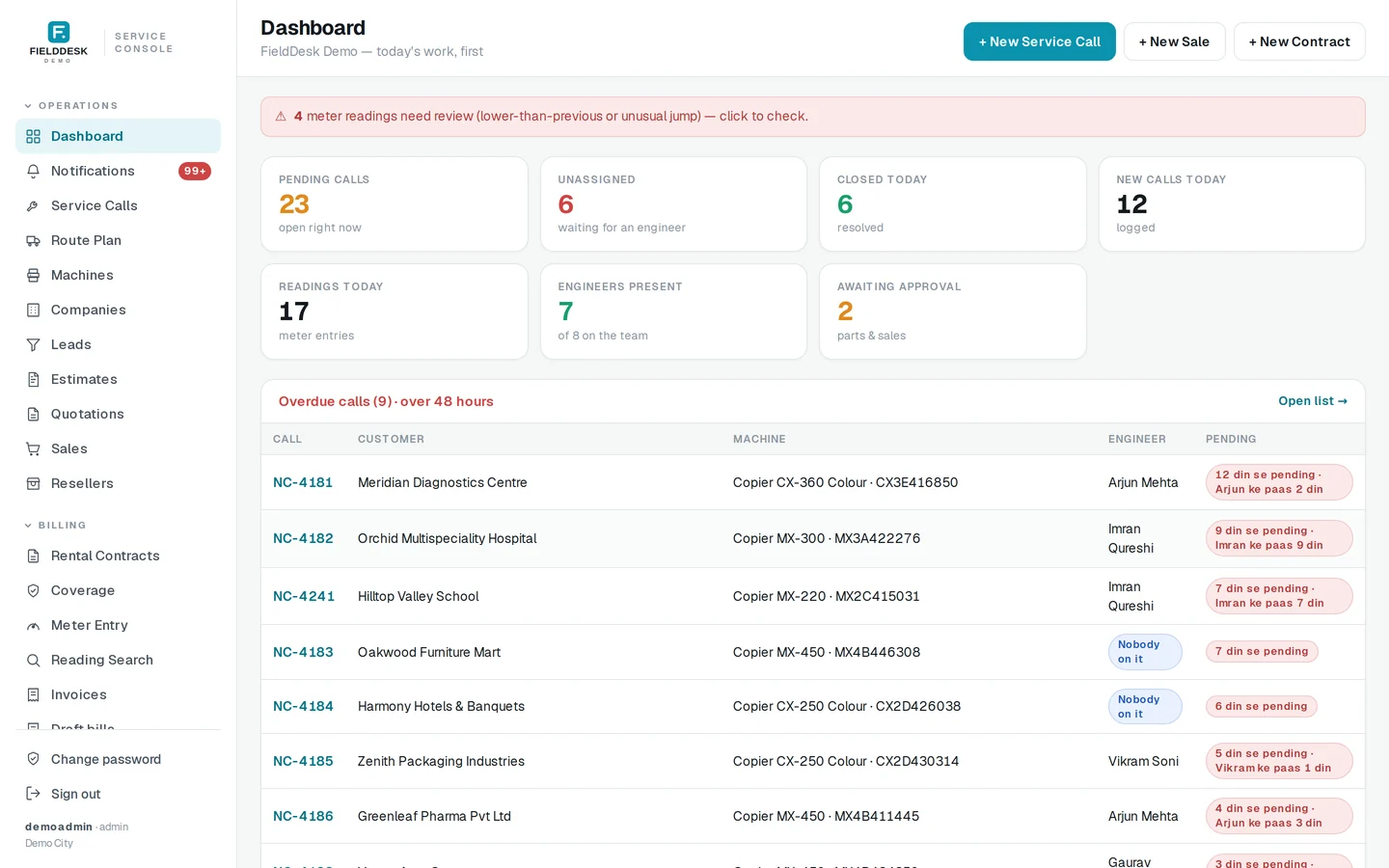Click the New Contract button
Viewport: 1389px width, 868px height.
click(1299, 41)
